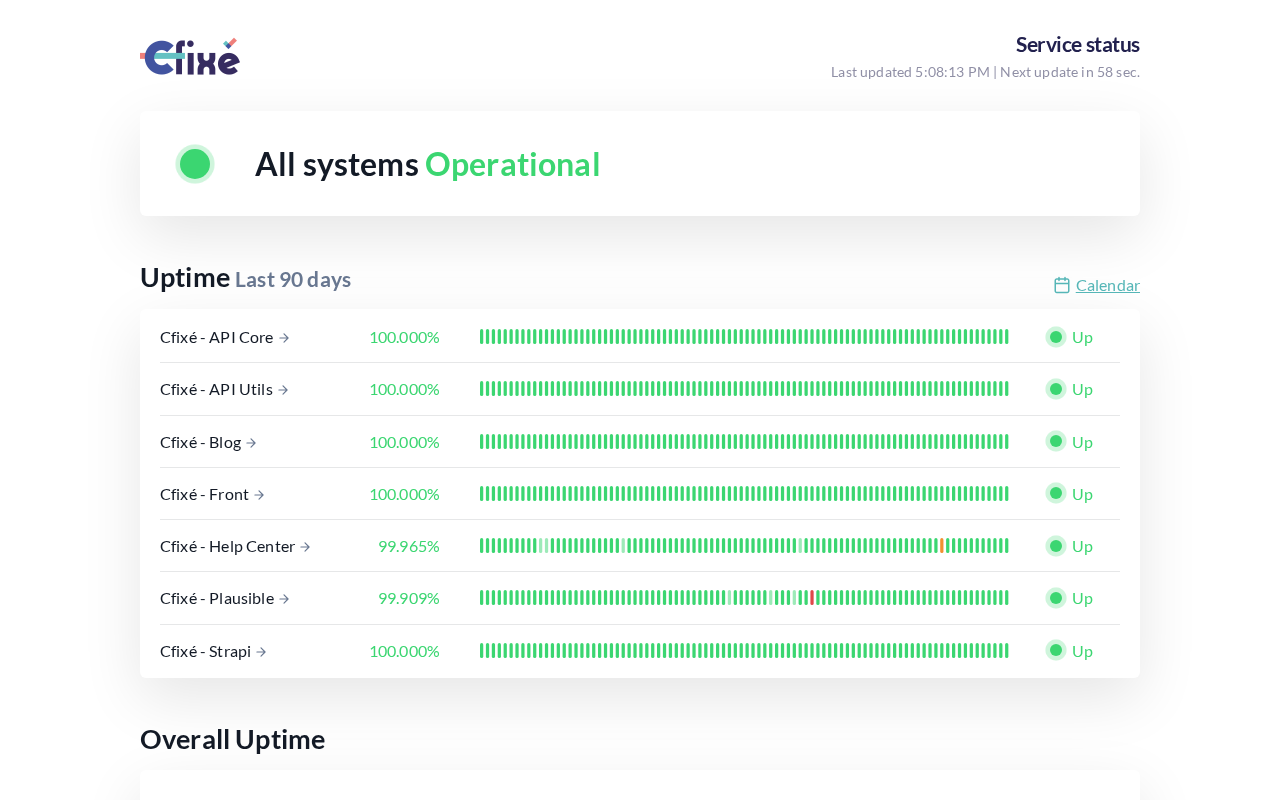Open the Cfixé - Plausible monitor name

(216, 598)
